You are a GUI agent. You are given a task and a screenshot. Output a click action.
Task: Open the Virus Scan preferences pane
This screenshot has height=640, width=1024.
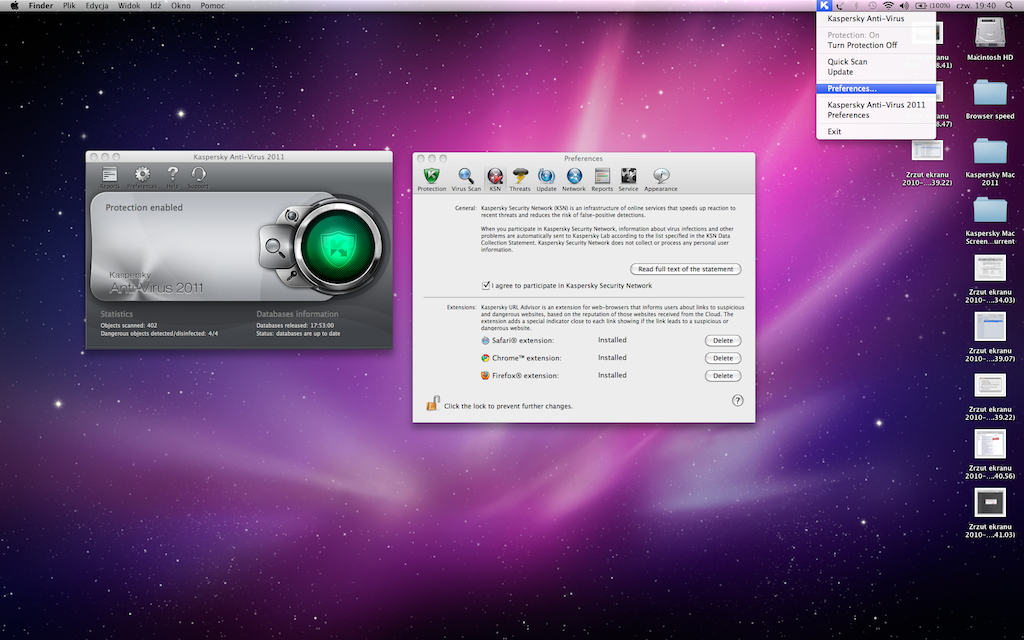point(466,178)
